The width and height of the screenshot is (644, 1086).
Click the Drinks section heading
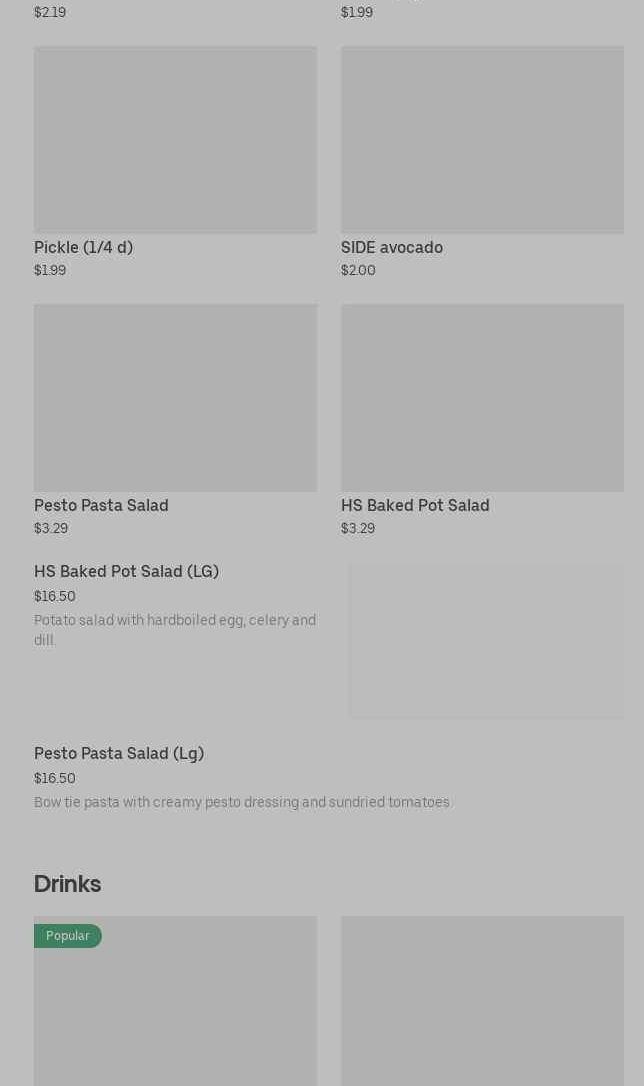tap(67, 884)
